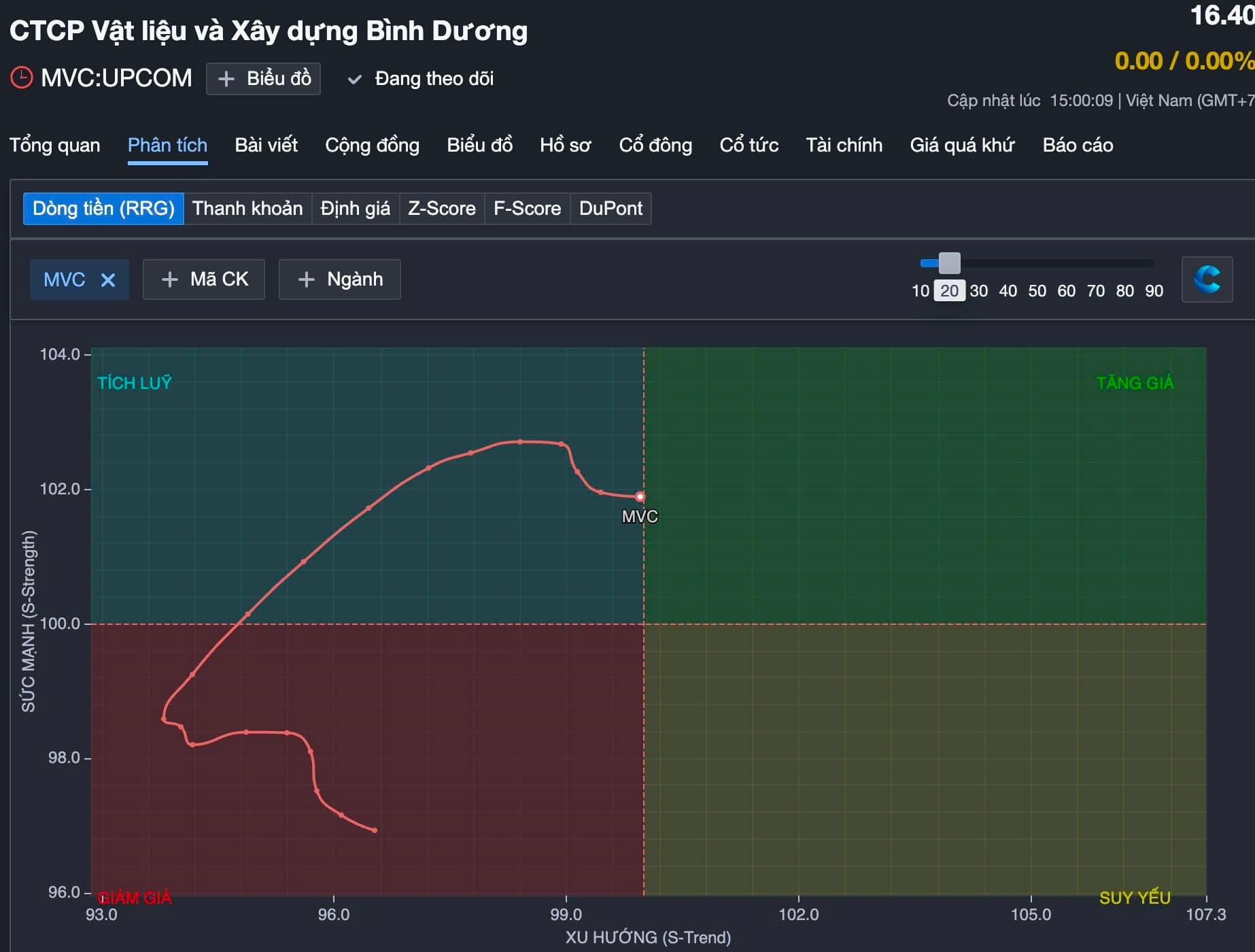This screenshot has height=952, width=1255.
Task: Set the period to 50 on slider
Action: point(1037,291)
